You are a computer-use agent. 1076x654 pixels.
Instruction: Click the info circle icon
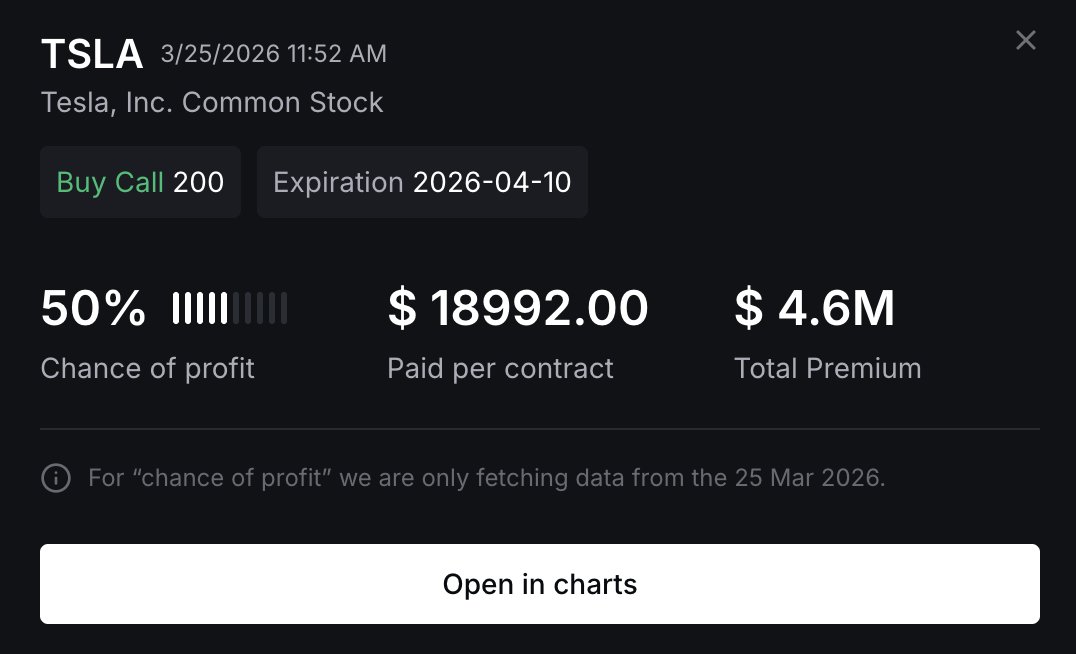(56, 478)
